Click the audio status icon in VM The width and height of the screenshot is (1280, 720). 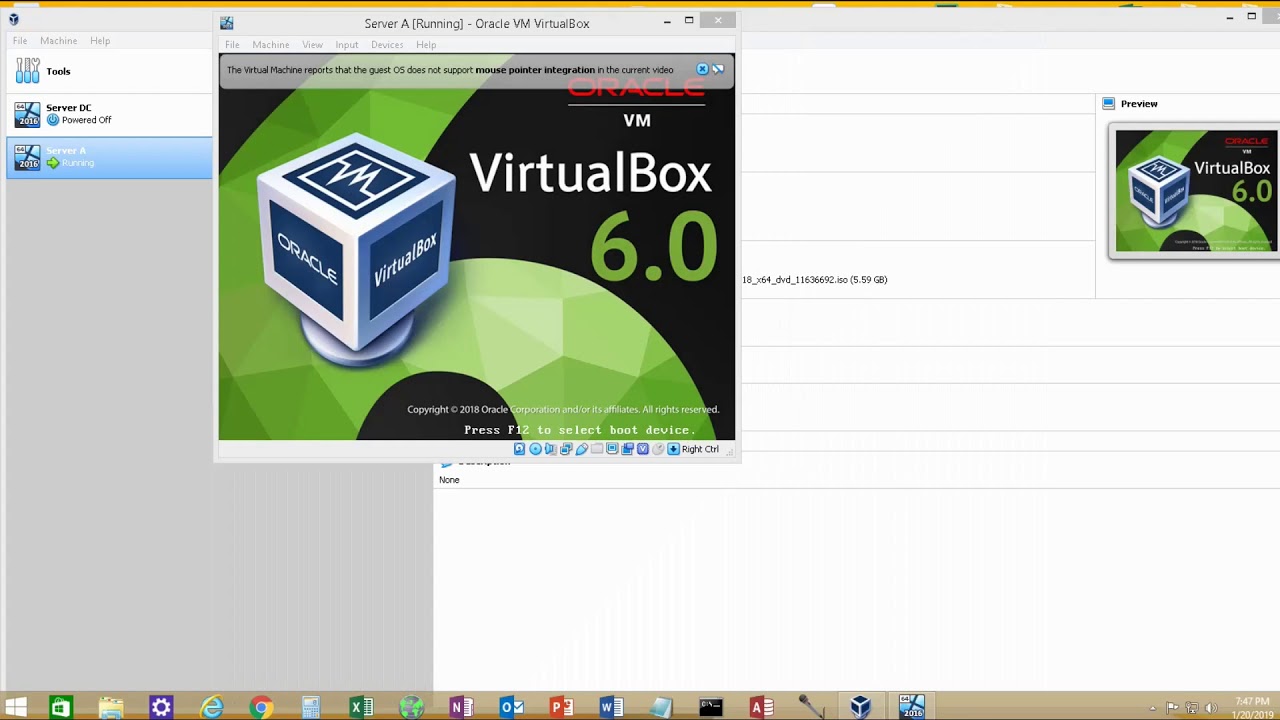pos(550,449)
